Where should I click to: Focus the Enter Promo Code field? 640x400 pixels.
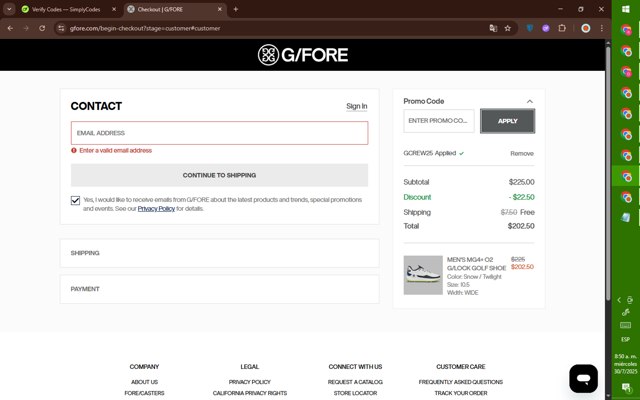point(439,121)
